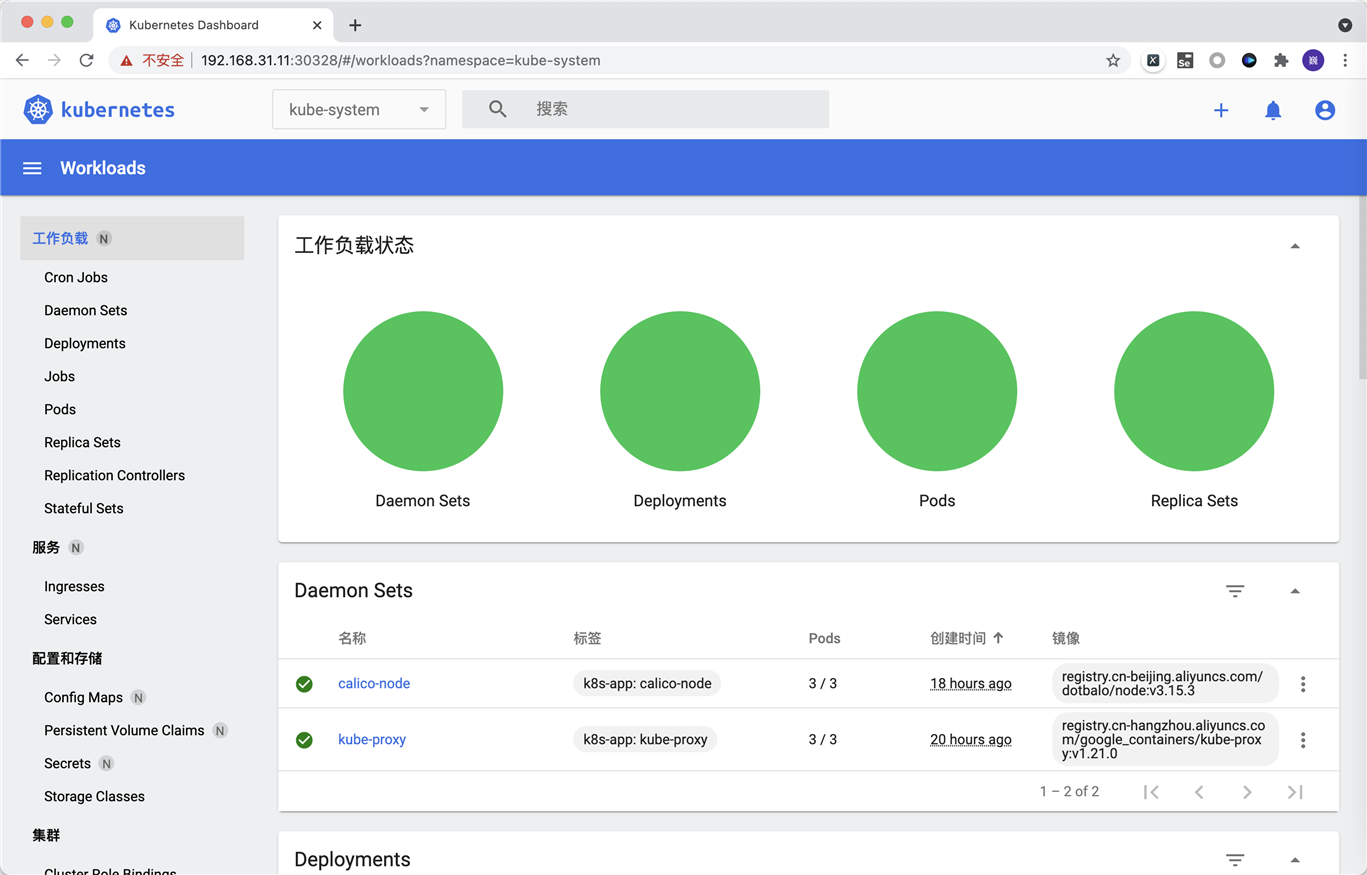Click the browser profile avatar

[1313, 60]
